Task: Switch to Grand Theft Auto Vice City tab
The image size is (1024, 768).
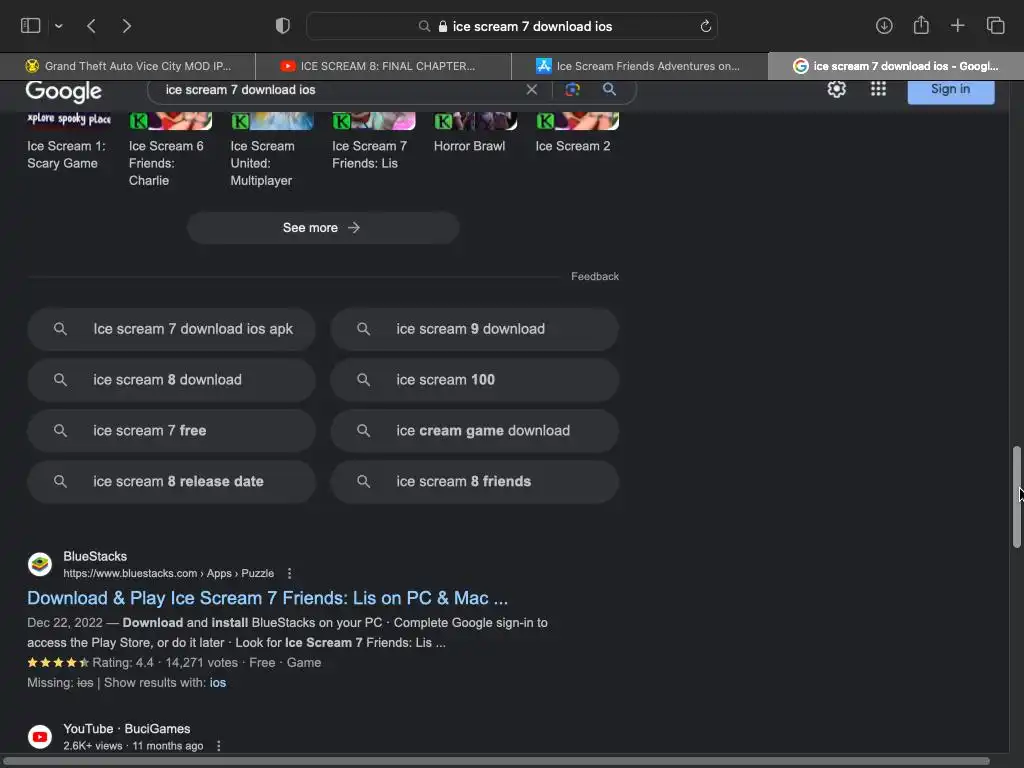Action: click(x=127, y=66)
